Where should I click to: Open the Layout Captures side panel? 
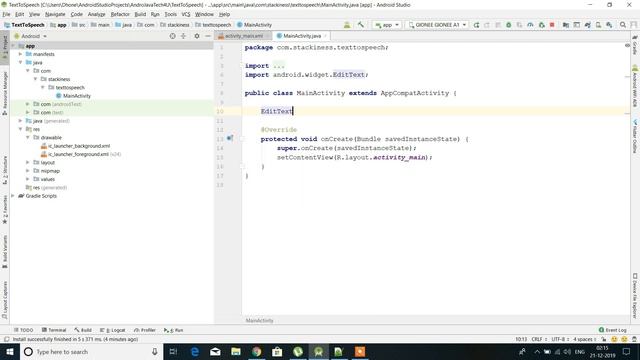(x=4, y=300)
